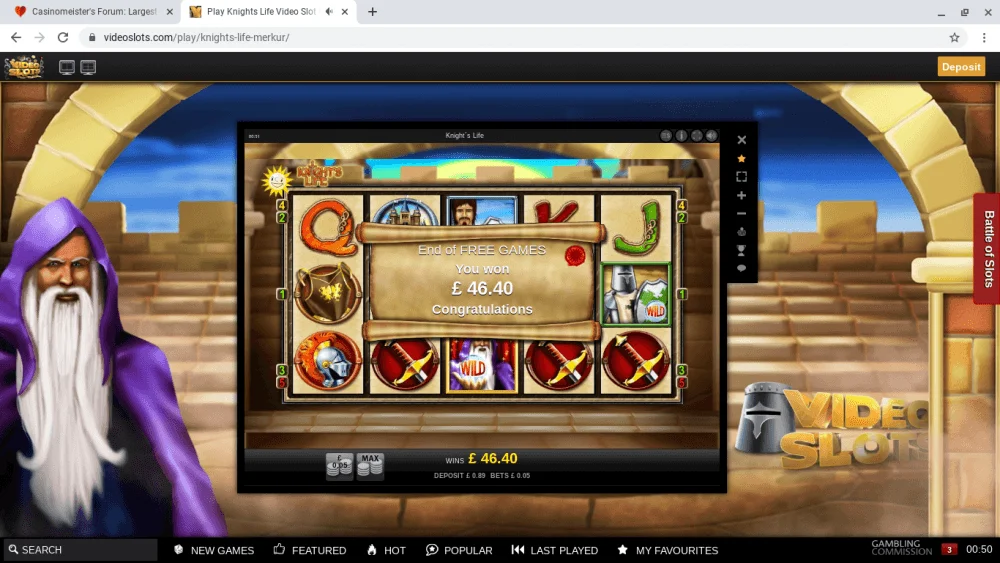Click the BETS £ 0.05 text

(510, 476)
